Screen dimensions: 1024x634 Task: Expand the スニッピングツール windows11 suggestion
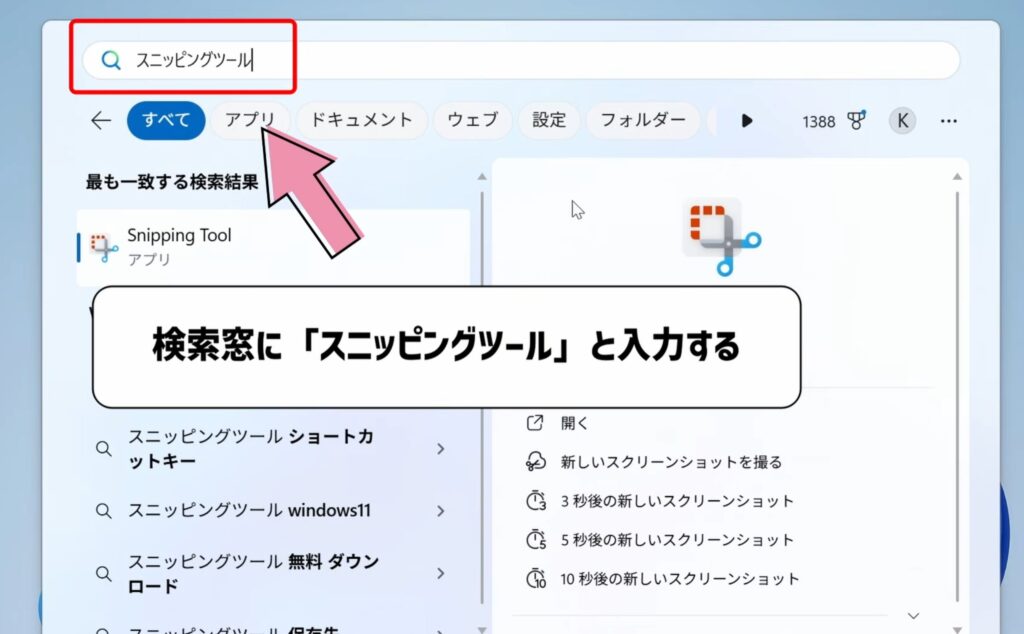(x=441, y=511)
